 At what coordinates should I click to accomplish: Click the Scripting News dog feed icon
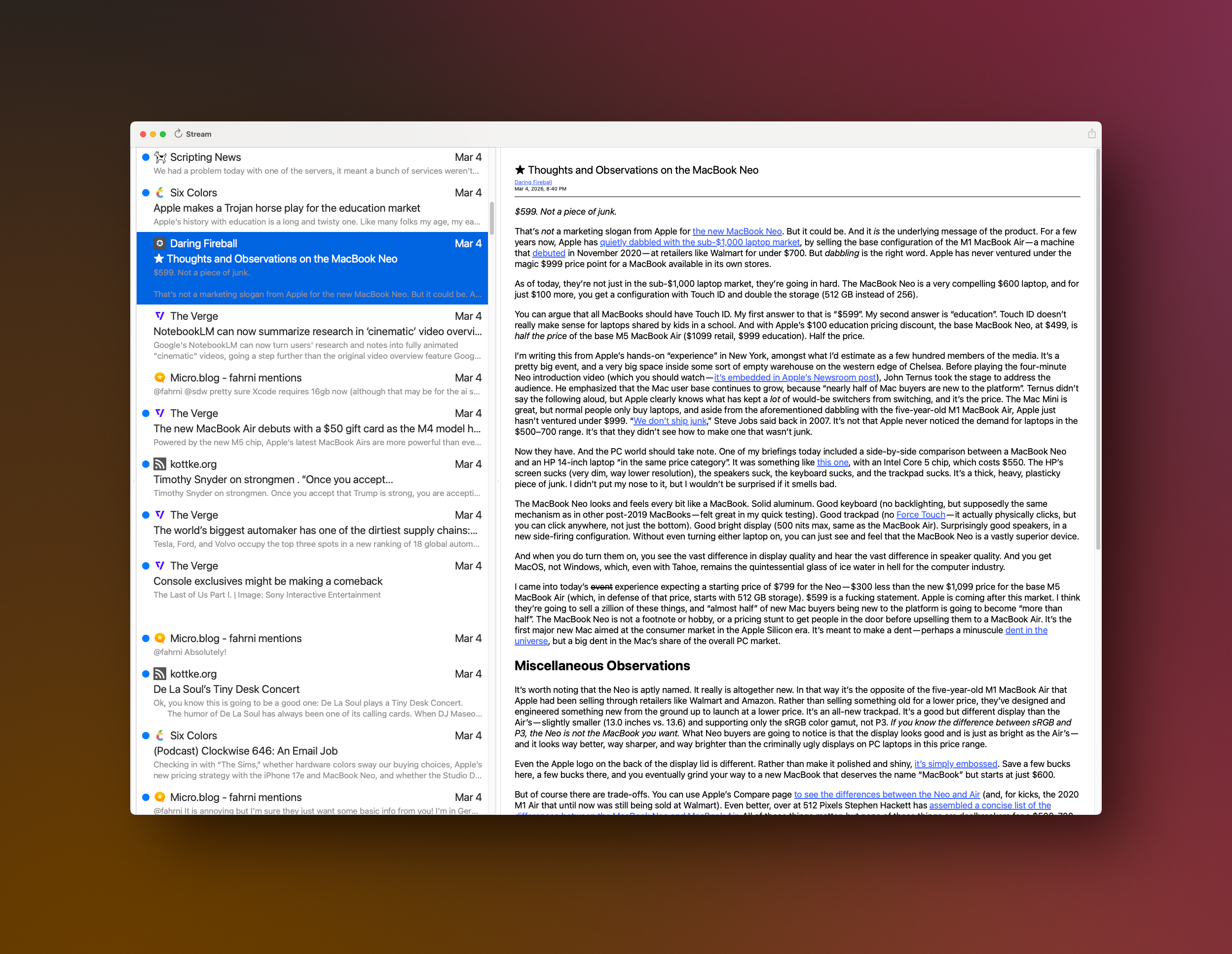(x=160, y=157)
